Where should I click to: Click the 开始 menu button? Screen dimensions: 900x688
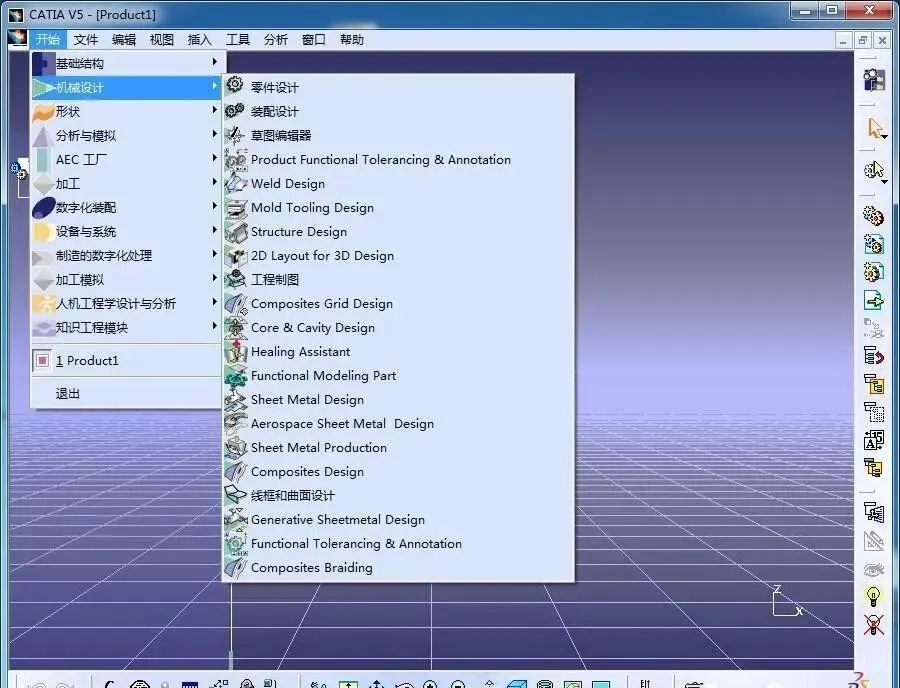(x=48, y=40)
